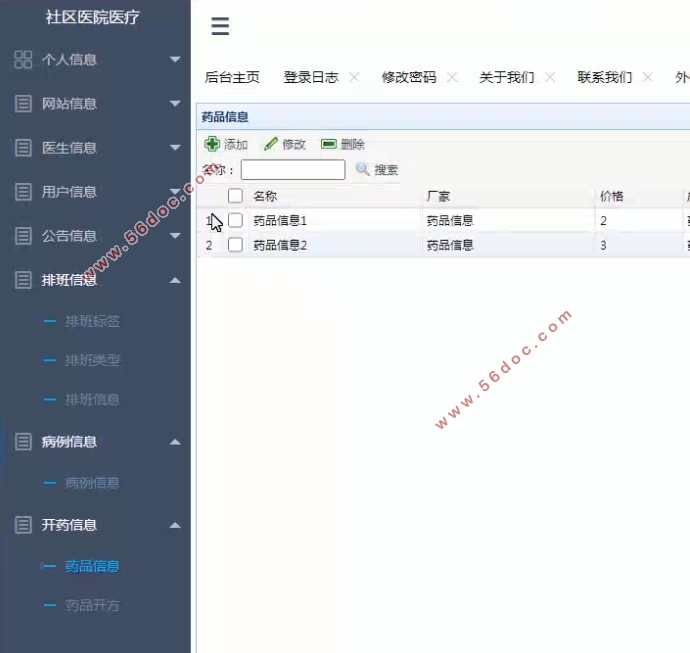Click the document icon beside 公告信息
Image resolution: width=690 pixels, height=653 pixels.
[x=23, y=236]
